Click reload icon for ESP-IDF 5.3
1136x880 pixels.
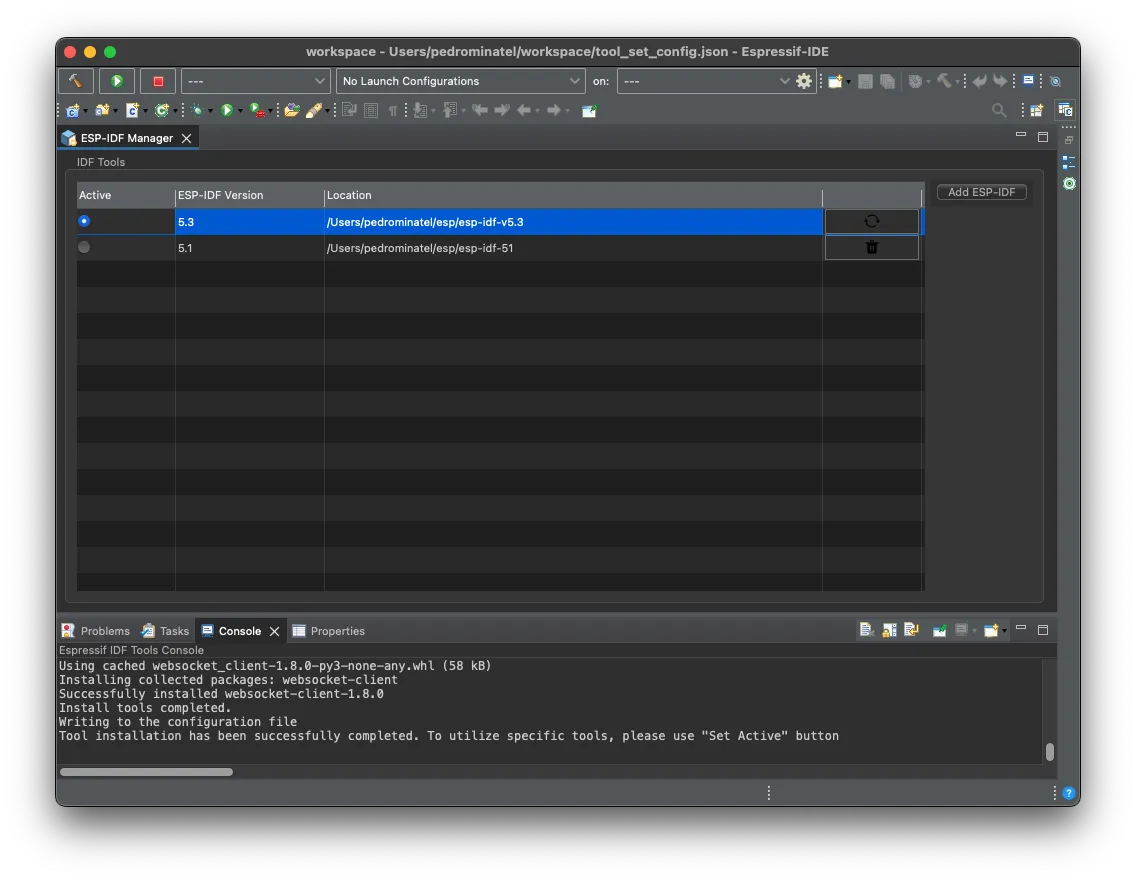(871, 222)
